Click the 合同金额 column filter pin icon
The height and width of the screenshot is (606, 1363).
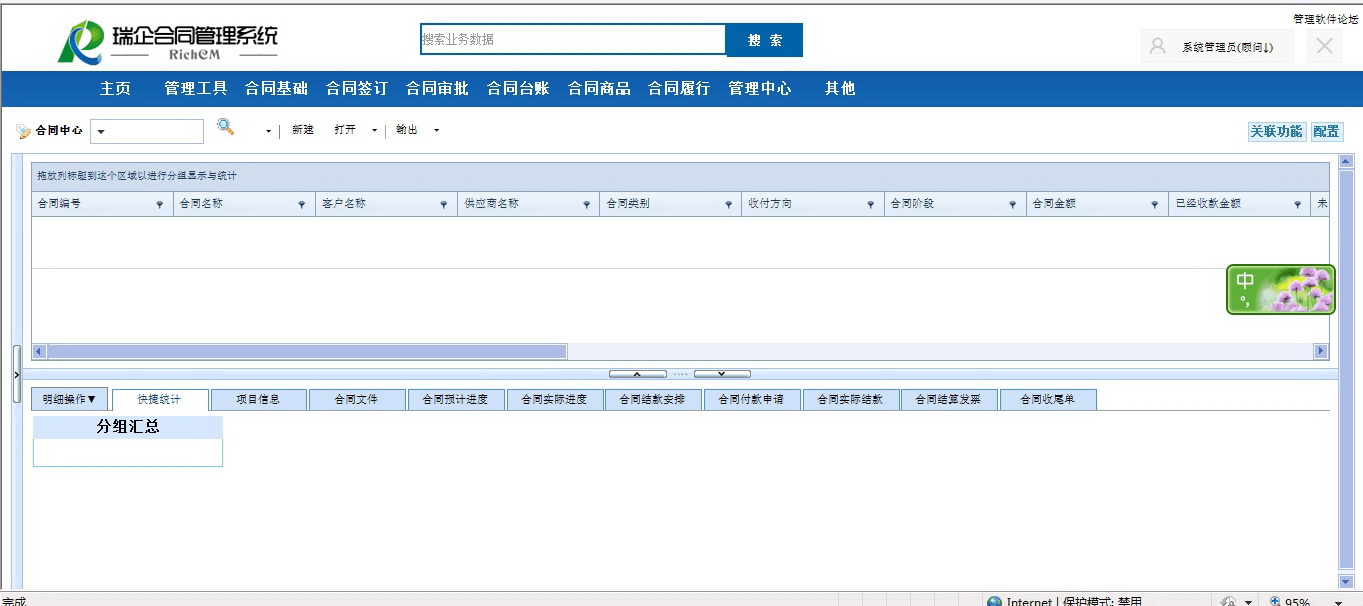pos(1156,204)
